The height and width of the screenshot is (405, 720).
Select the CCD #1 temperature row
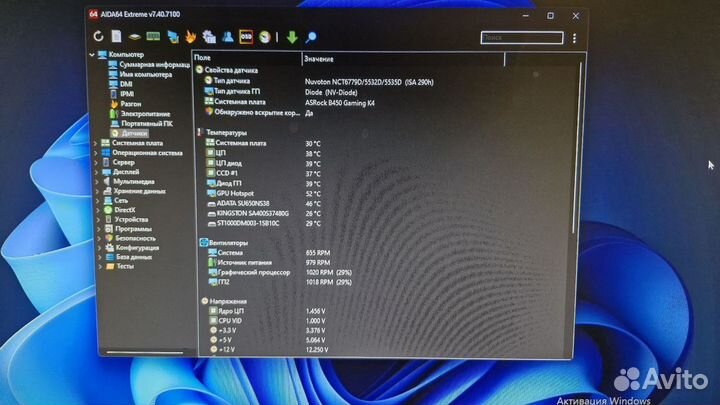click(264, 174)
